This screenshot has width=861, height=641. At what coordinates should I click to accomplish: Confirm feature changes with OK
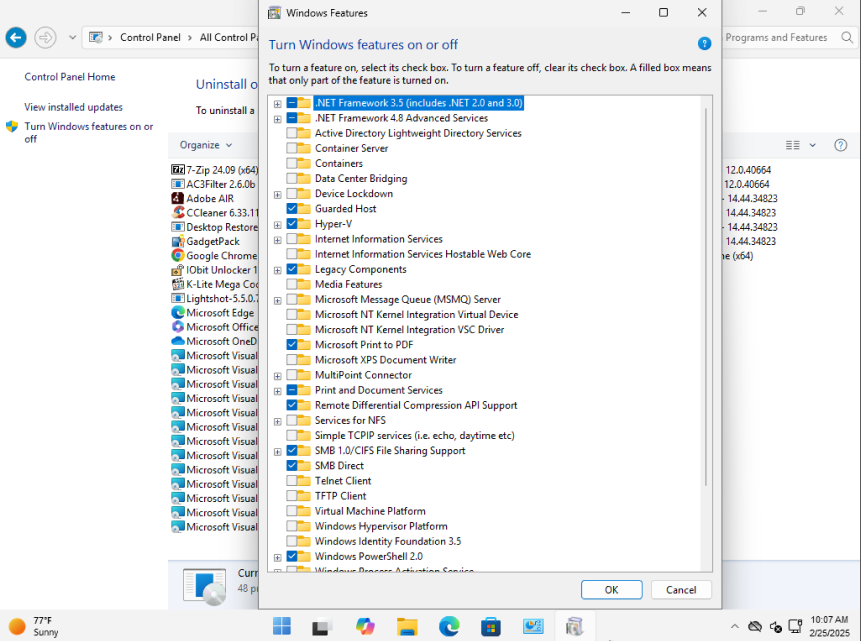611,589
